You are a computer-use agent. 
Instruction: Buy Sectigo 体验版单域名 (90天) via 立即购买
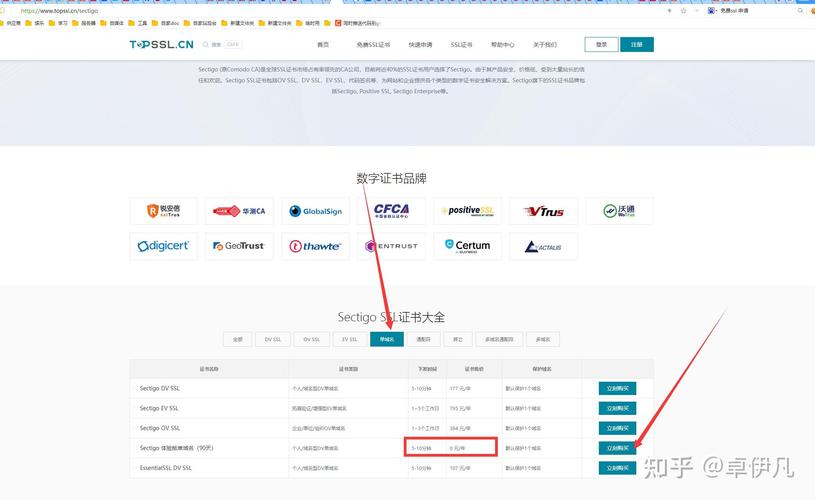click(x=617, y=448)
